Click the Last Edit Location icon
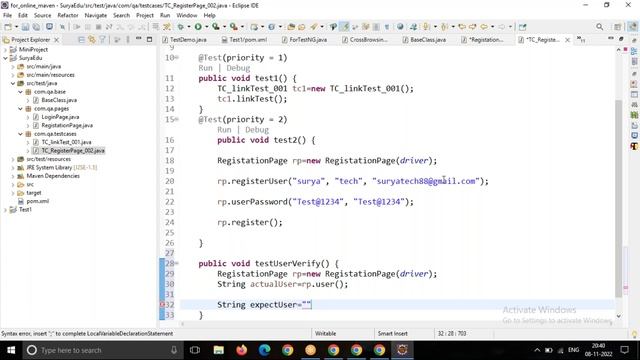Viewport: 640px width, 360px height. (462, 27)
